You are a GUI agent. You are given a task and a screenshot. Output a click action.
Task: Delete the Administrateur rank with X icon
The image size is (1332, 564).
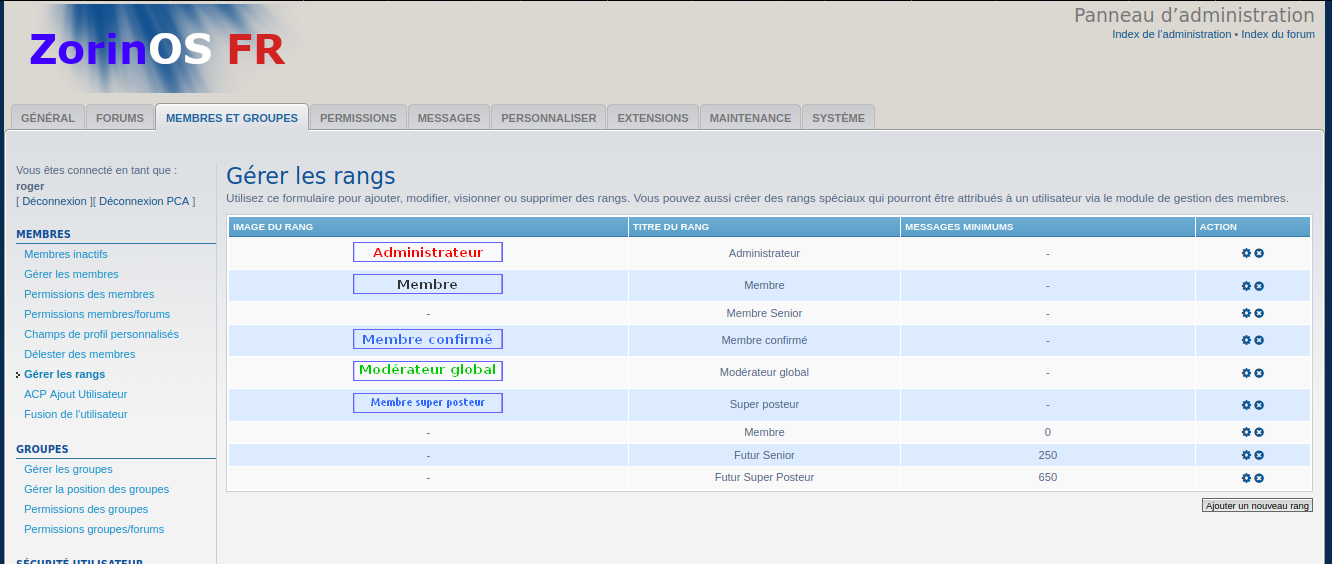[x=1259, y=253]
